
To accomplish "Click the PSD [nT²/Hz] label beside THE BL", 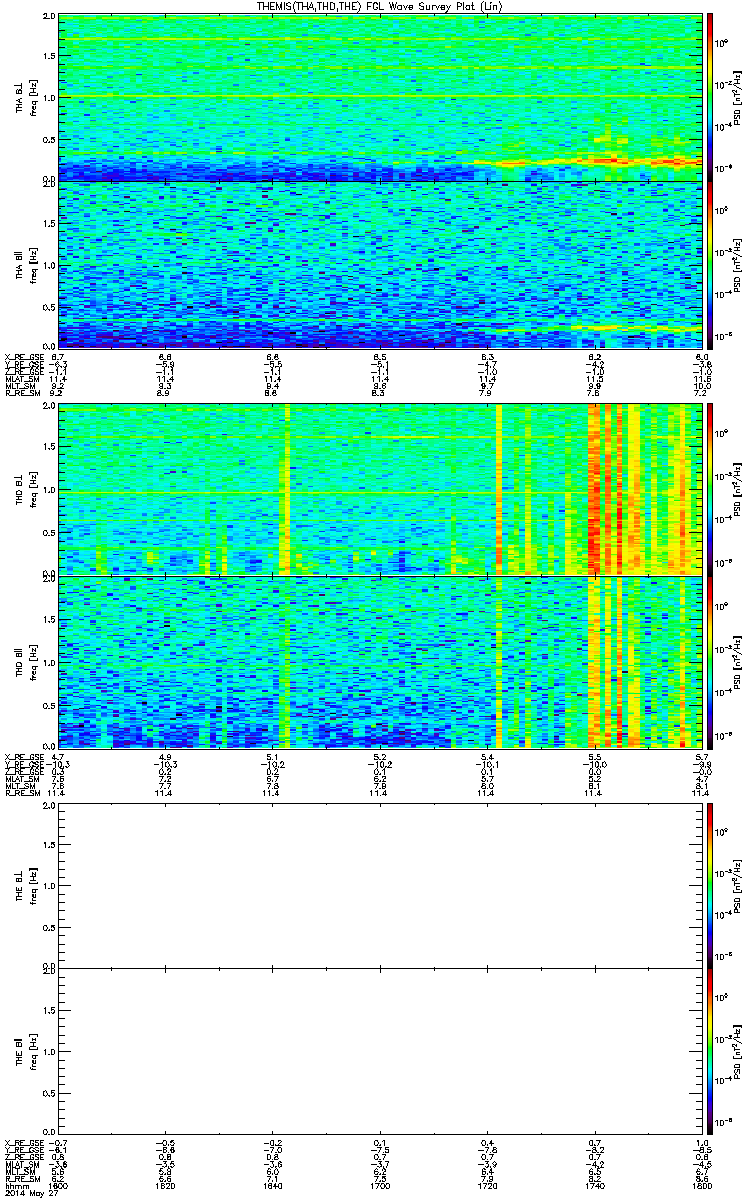I will pyautogui.click(x=738, y=884).
